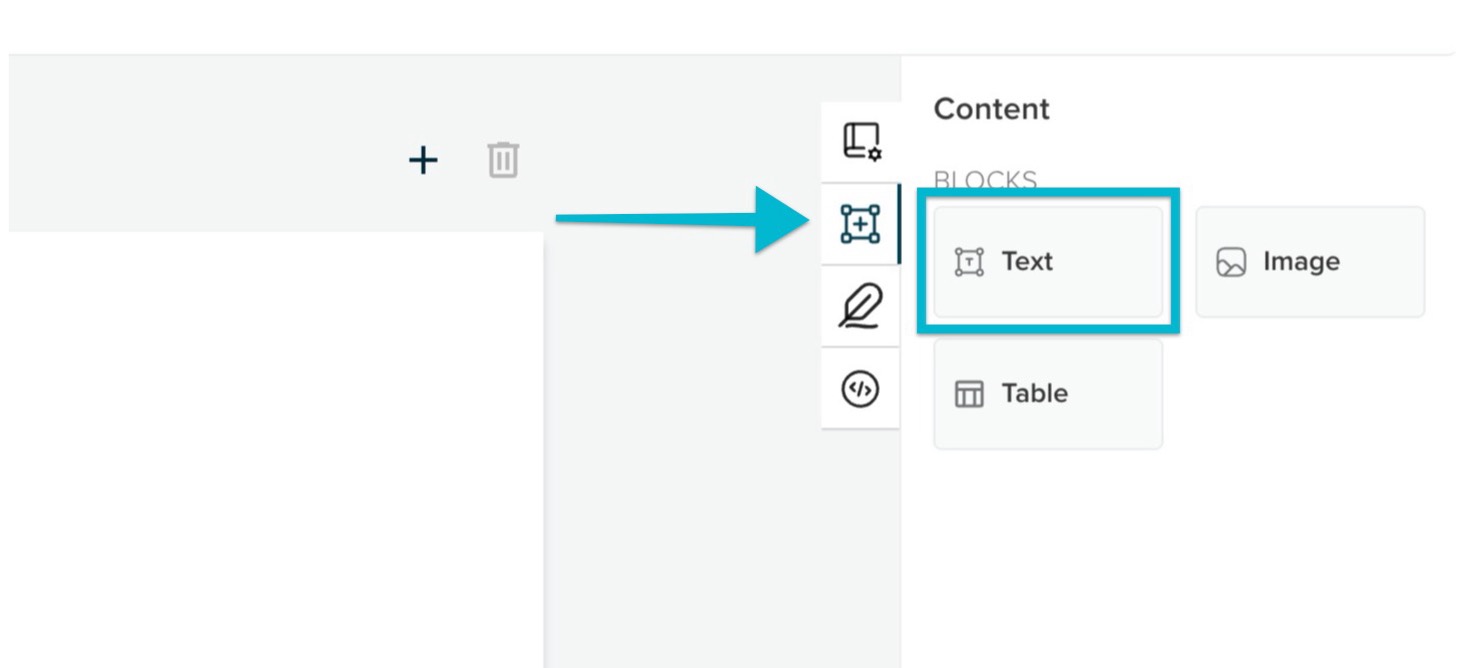1466x668 pixels.
Task: Click the Table label text
Action: [x=1035, y=393]
